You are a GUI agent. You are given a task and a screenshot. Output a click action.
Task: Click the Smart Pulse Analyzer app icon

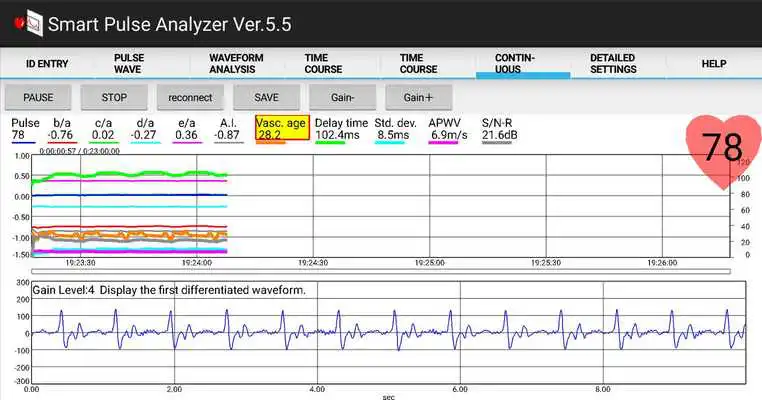(29, 23)
